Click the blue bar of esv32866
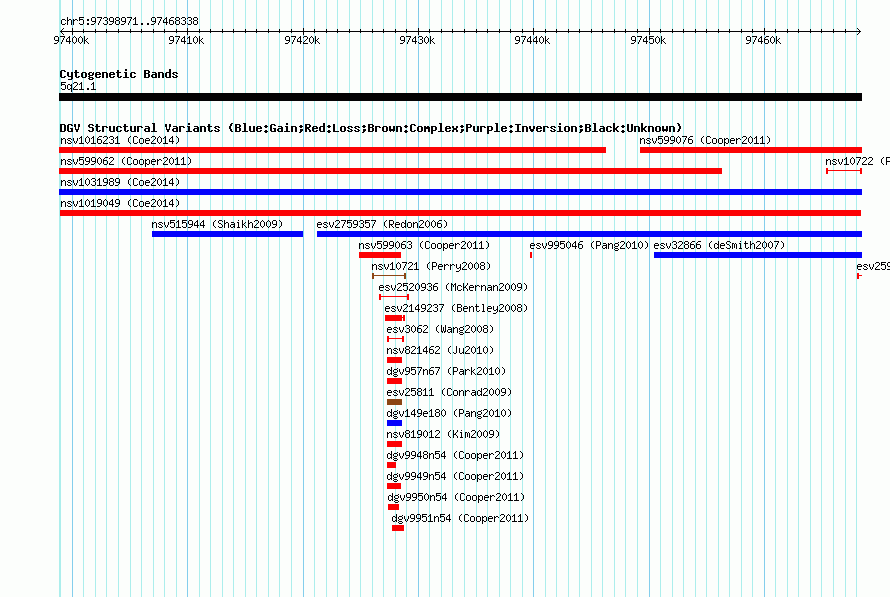The width and height of the screenshot is (890, 597). (758, 255)
